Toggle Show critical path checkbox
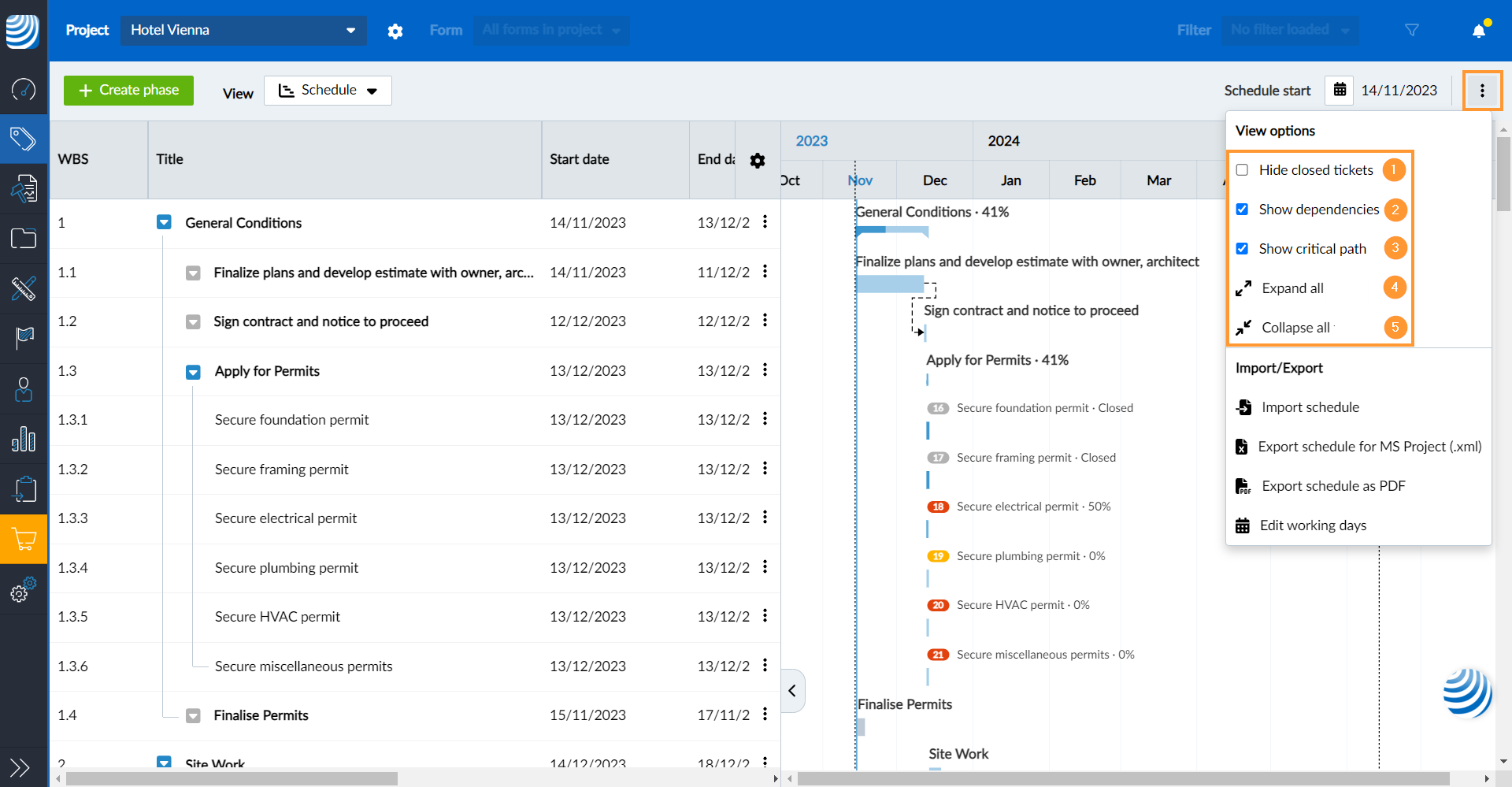The image size is (1512, 787). (1242, 249)
